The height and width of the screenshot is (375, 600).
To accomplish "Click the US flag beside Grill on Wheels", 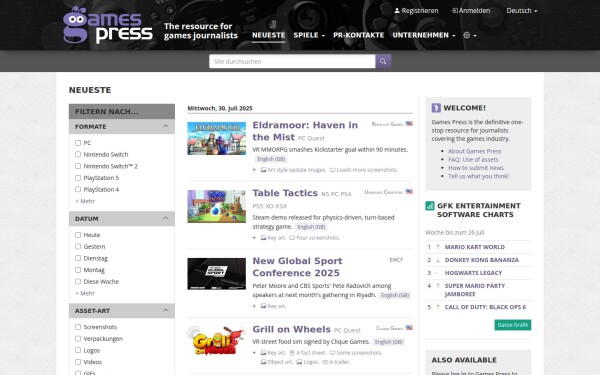I will pos(409,328).
